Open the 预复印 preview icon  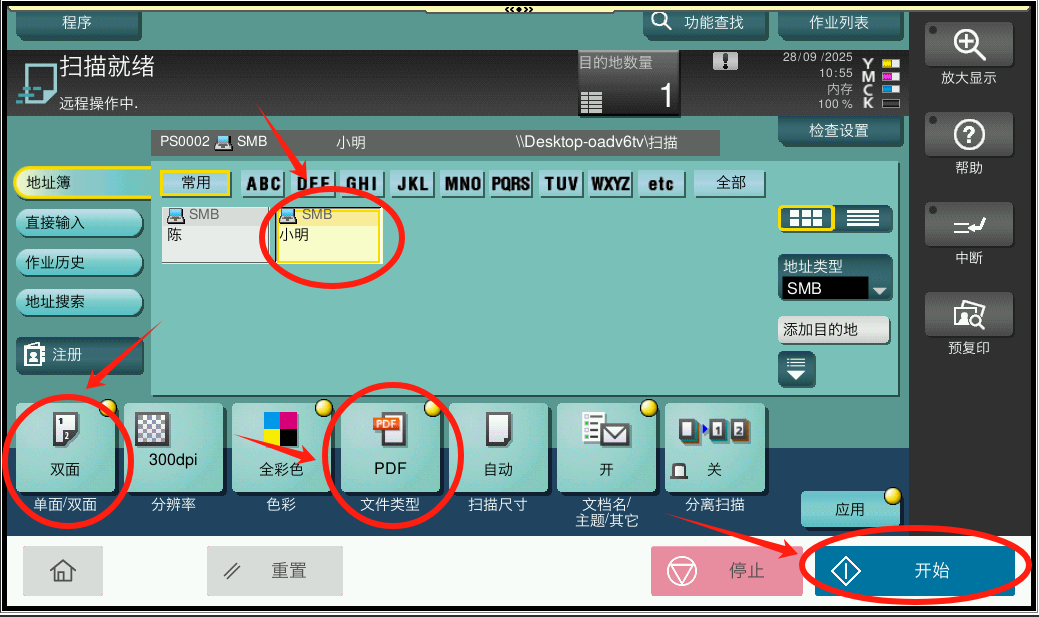pyautogui.click(x=969, y=314)
